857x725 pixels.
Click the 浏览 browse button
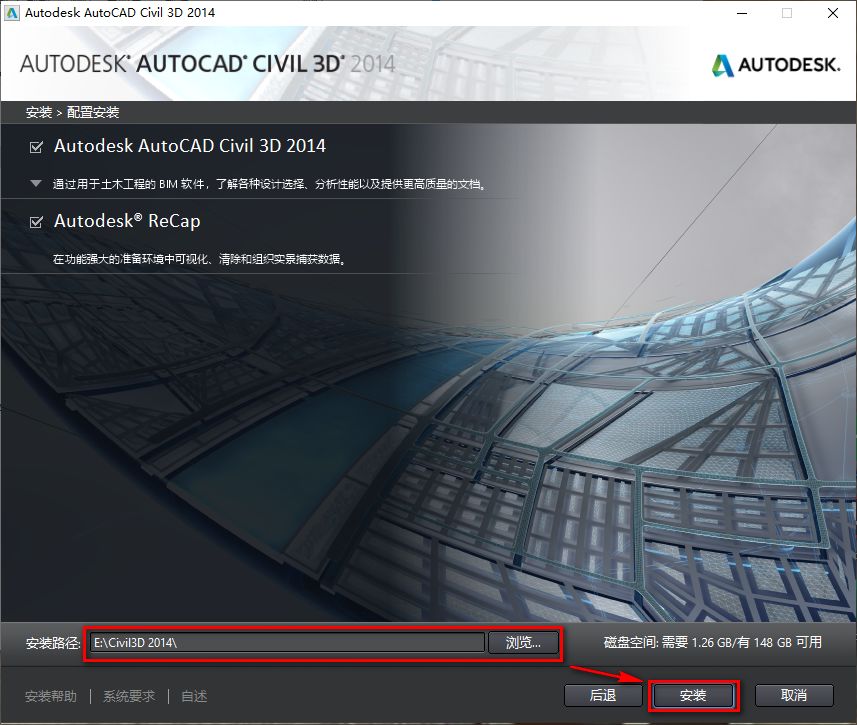(x=523, y=644)
